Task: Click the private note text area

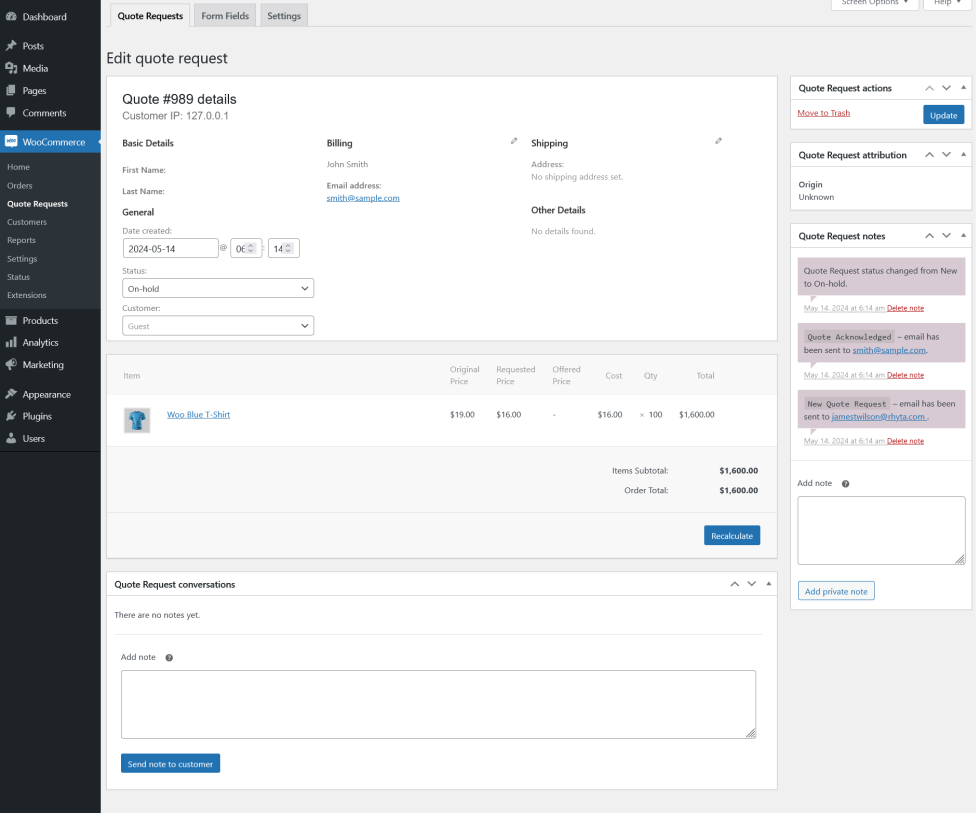Action: pyautogui.click(x=881, y=531)
